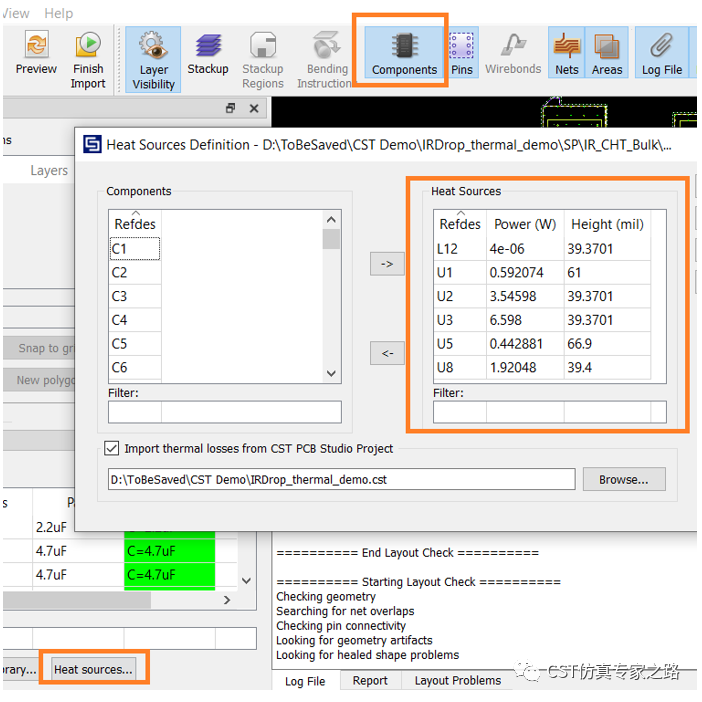Click the Bending Instruction icon

(x=325, y=60)
